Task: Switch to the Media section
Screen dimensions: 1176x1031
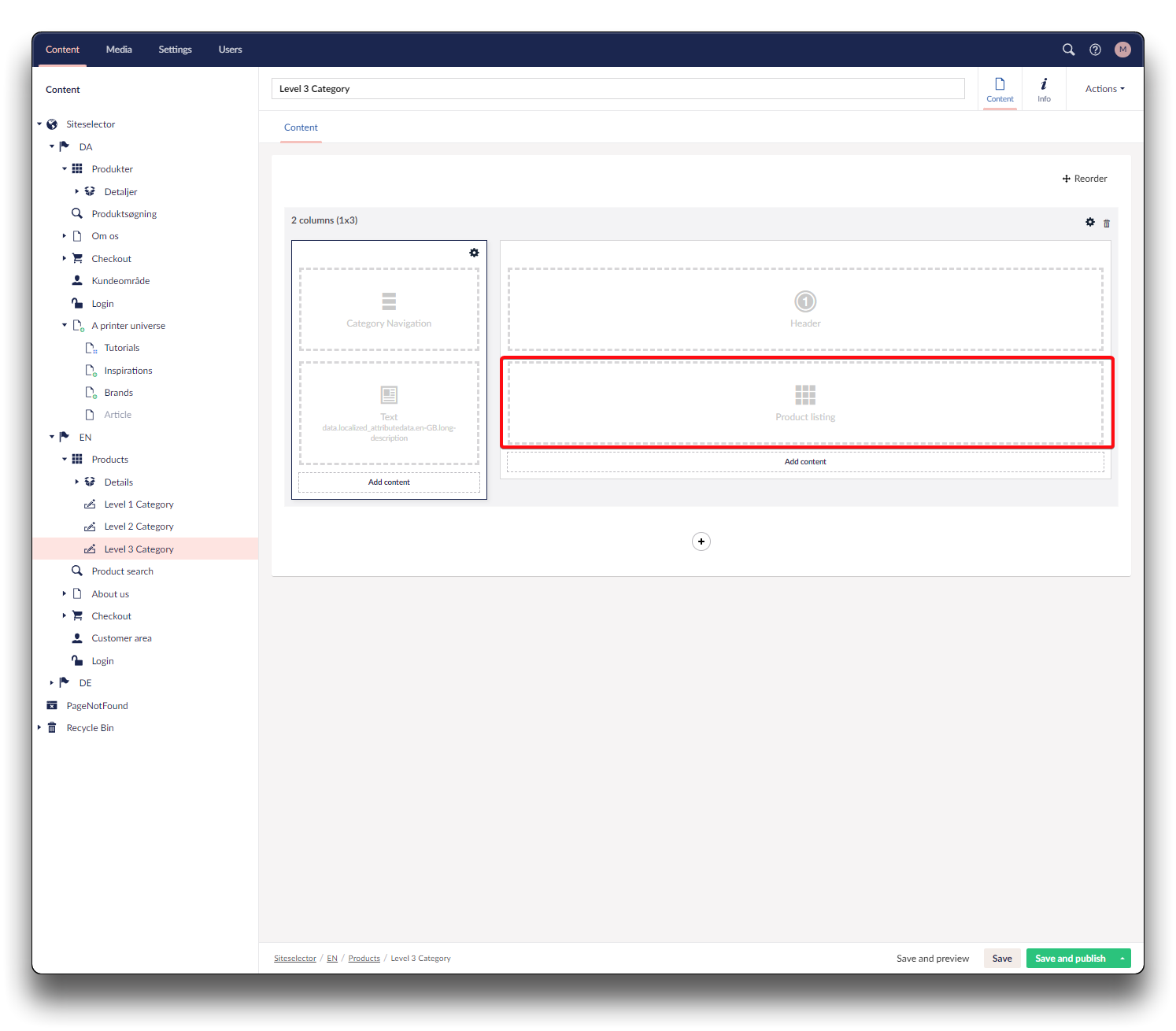Action: point(119,50)
